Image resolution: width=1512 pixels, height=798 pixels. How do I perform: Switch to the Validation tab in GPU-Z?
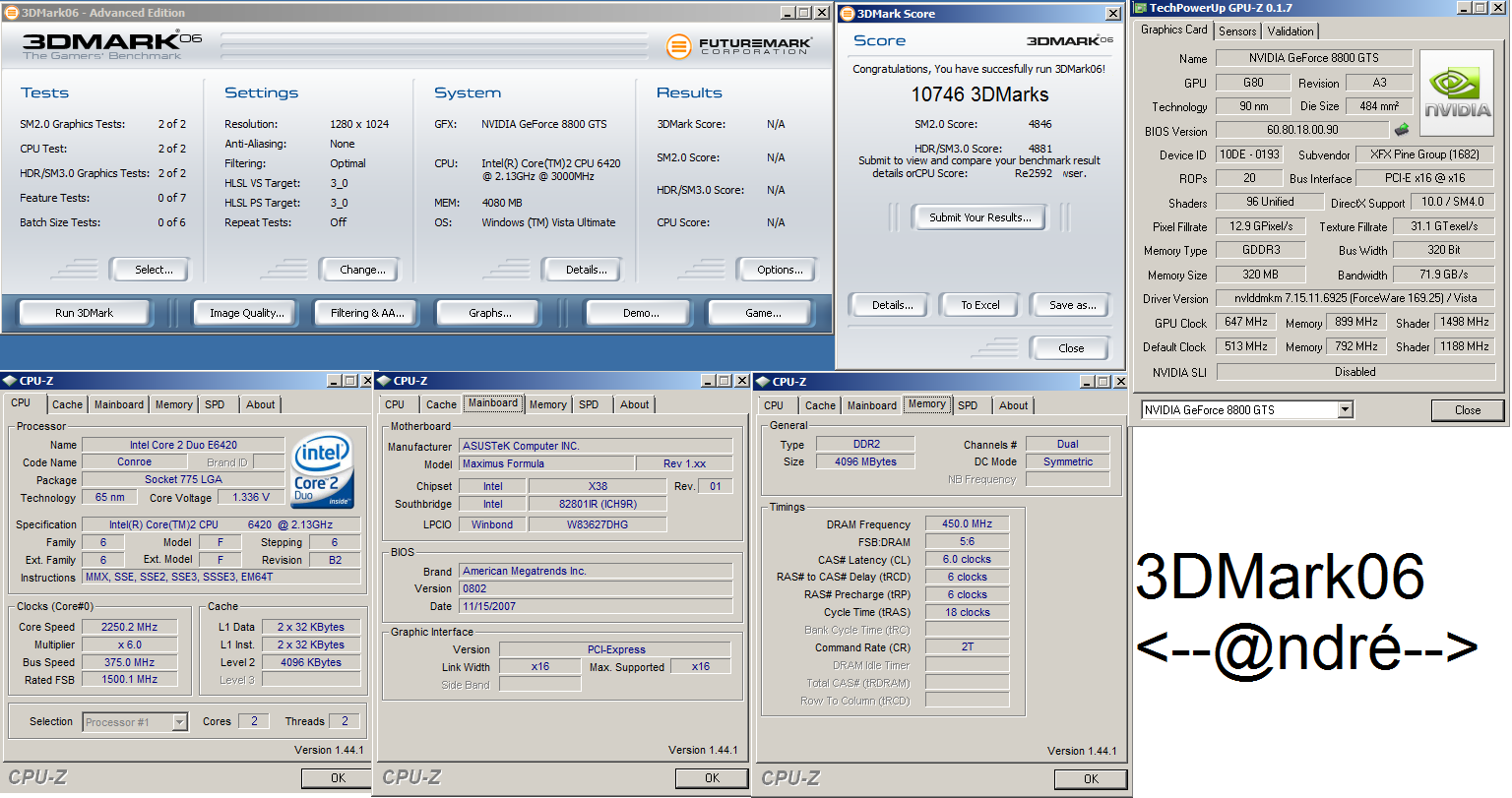point(1290,31)
